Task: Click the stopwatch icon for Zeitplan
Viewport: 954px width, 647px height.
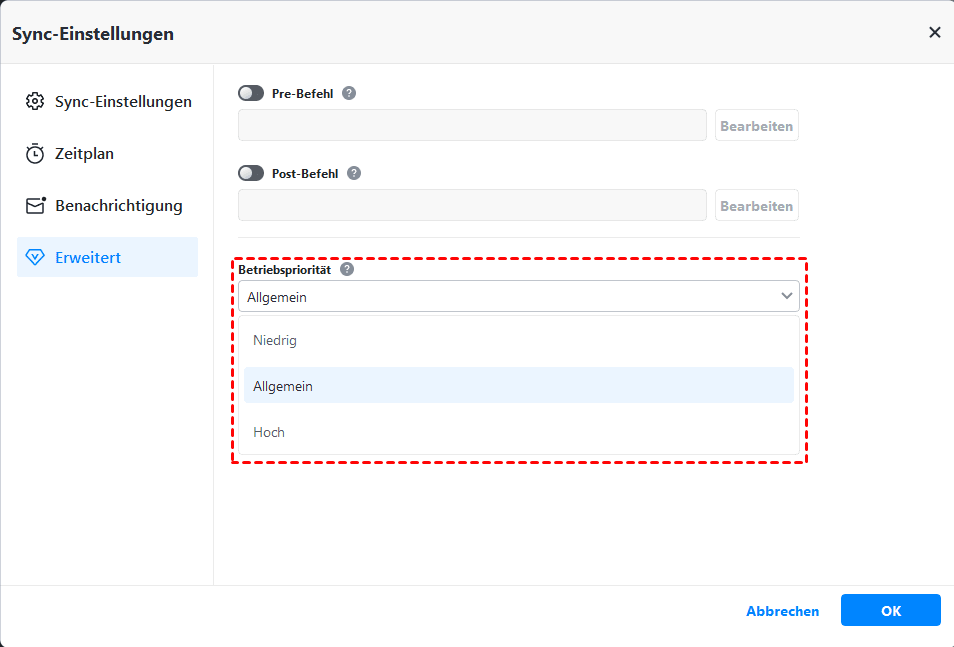Action: [x=36, y=154]
